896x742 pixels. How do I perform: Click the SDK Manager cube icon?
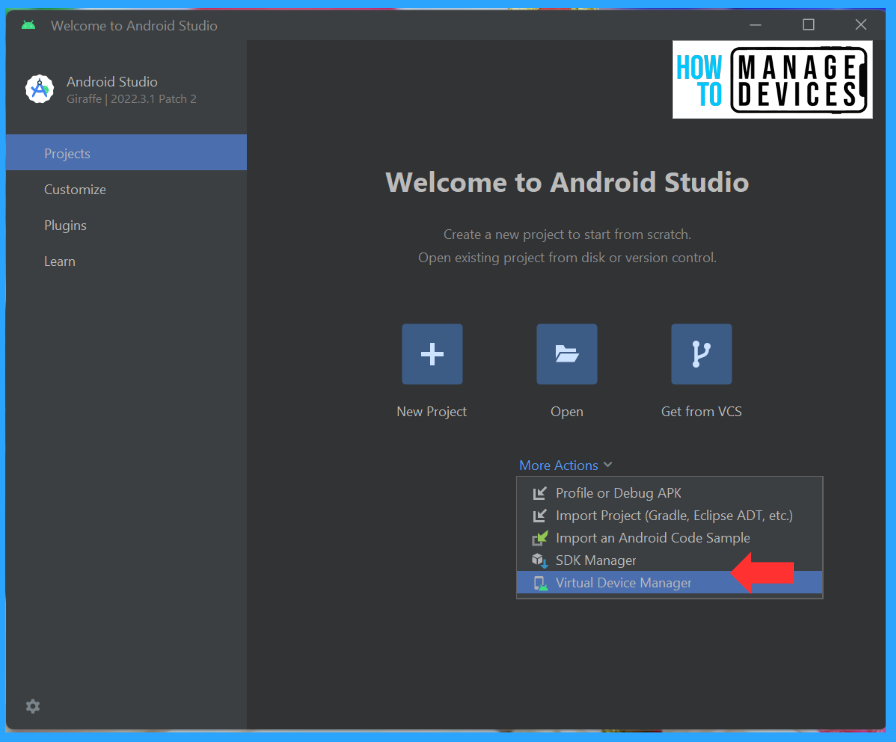coord(539,560)
